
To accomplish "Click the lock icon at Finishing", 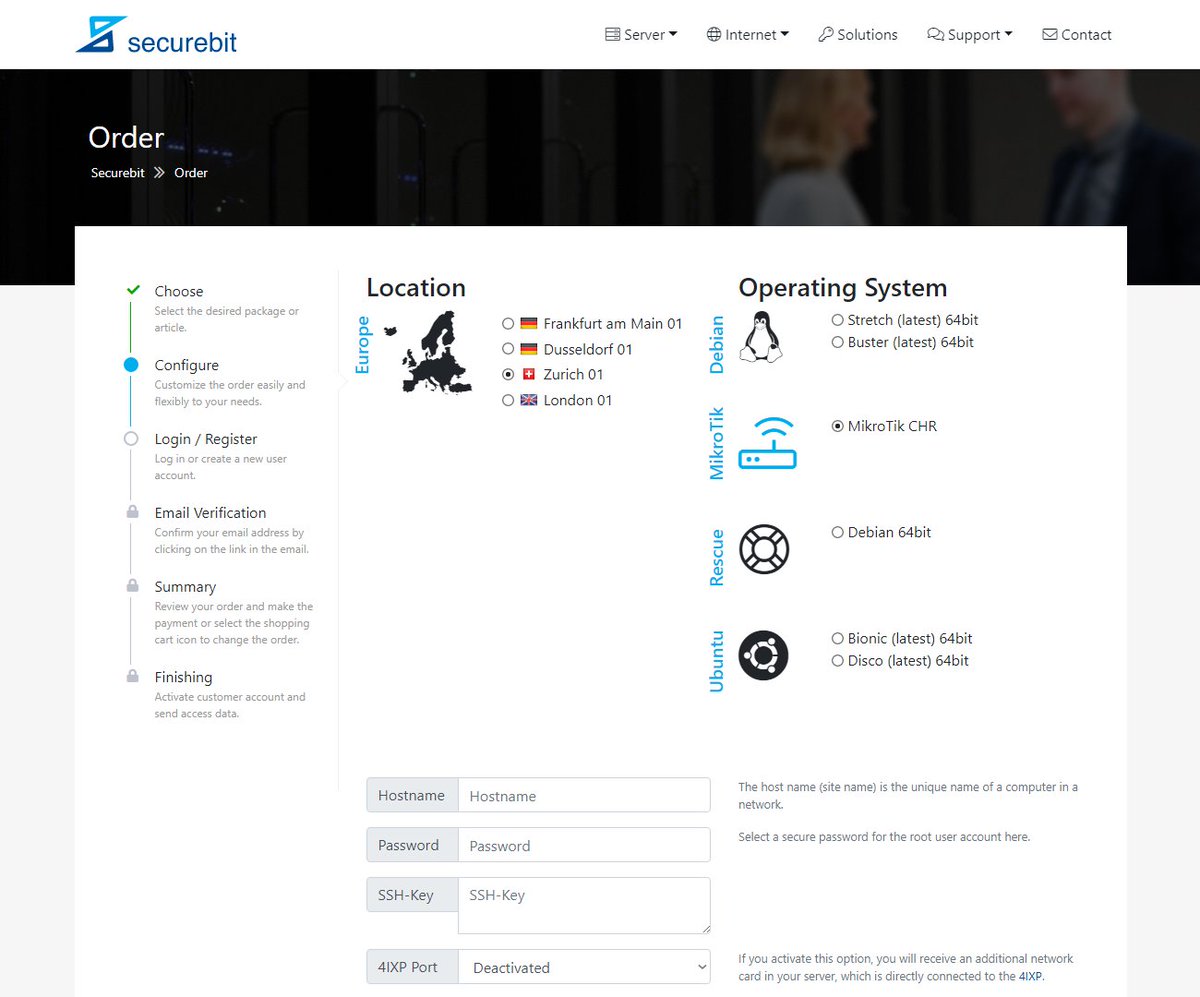I will [132, 676].
